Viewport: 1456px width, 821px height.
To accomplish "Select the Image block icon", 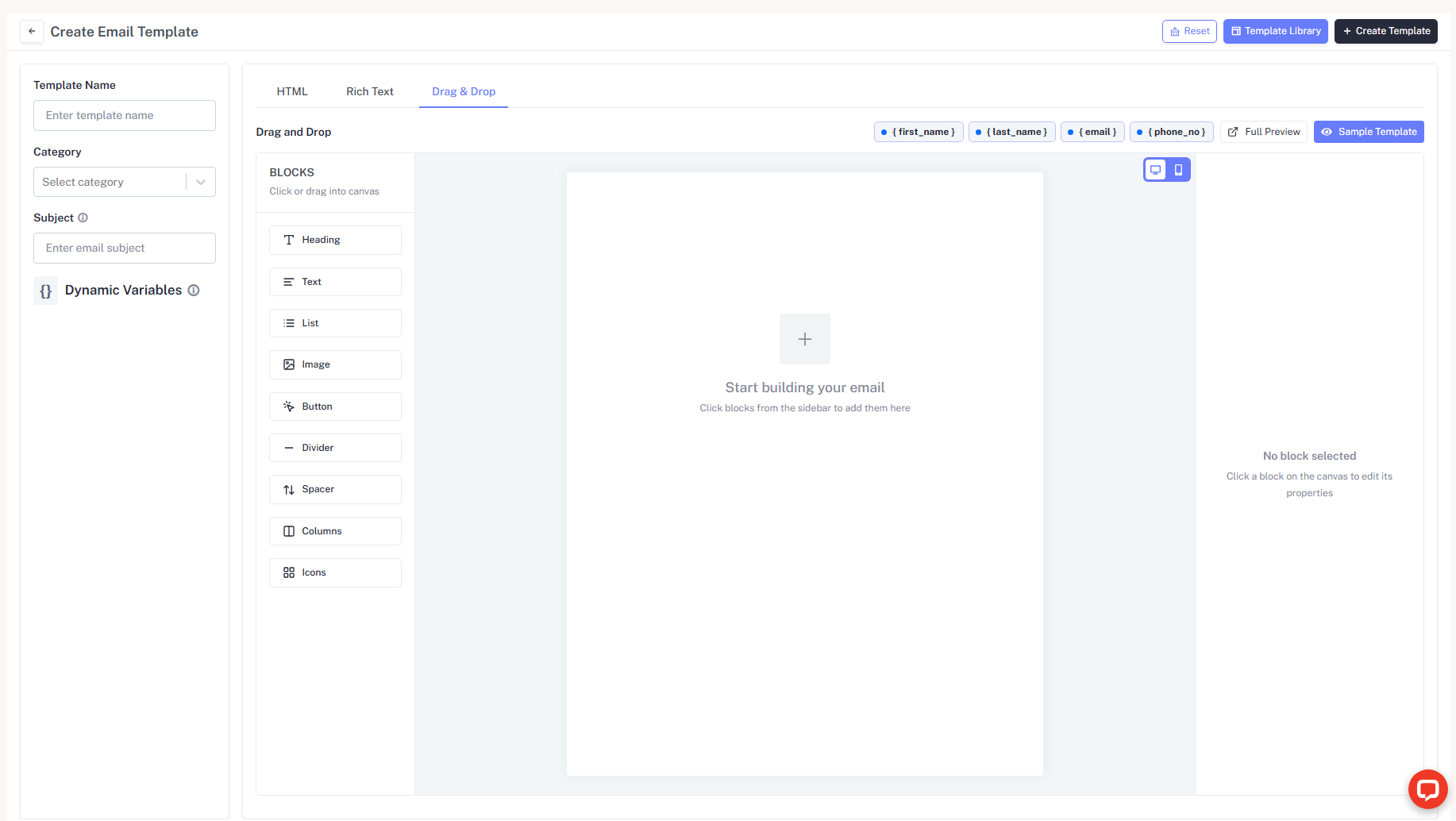I will (x=289, y=364).
